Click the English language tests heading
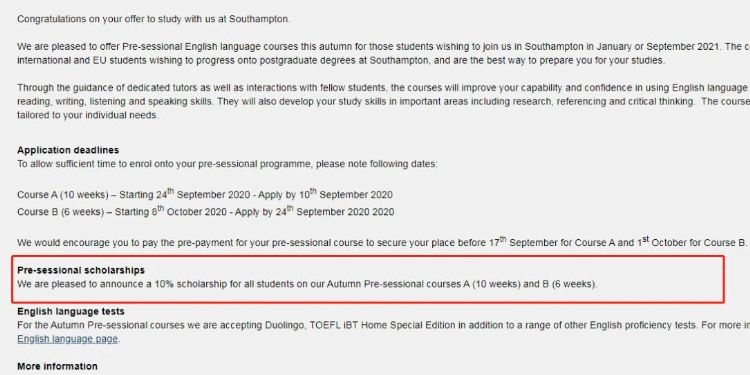 tap(71, 311)
